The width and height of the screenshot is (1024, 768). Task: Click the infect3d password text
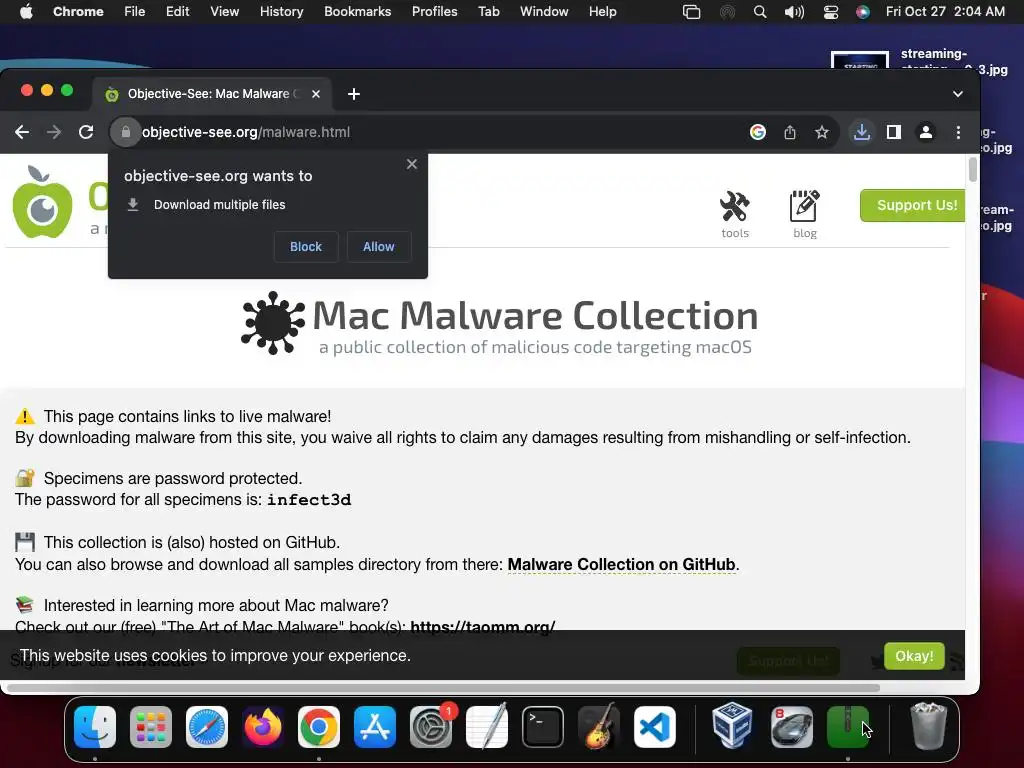pos(309,500)
